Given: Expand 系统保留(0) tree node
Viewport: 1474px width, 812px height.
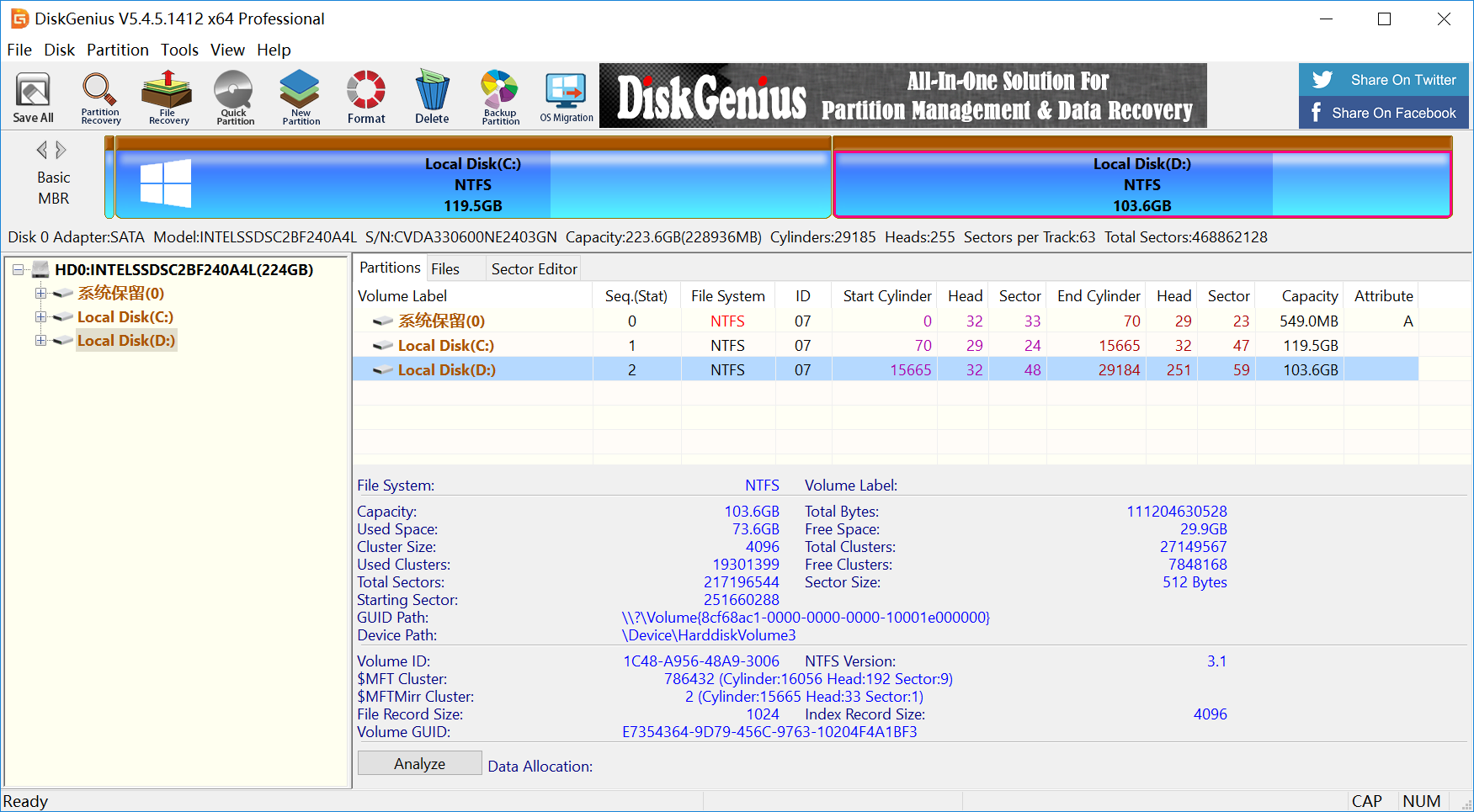Looking at the screenshot, I should [x=40, y=293].
